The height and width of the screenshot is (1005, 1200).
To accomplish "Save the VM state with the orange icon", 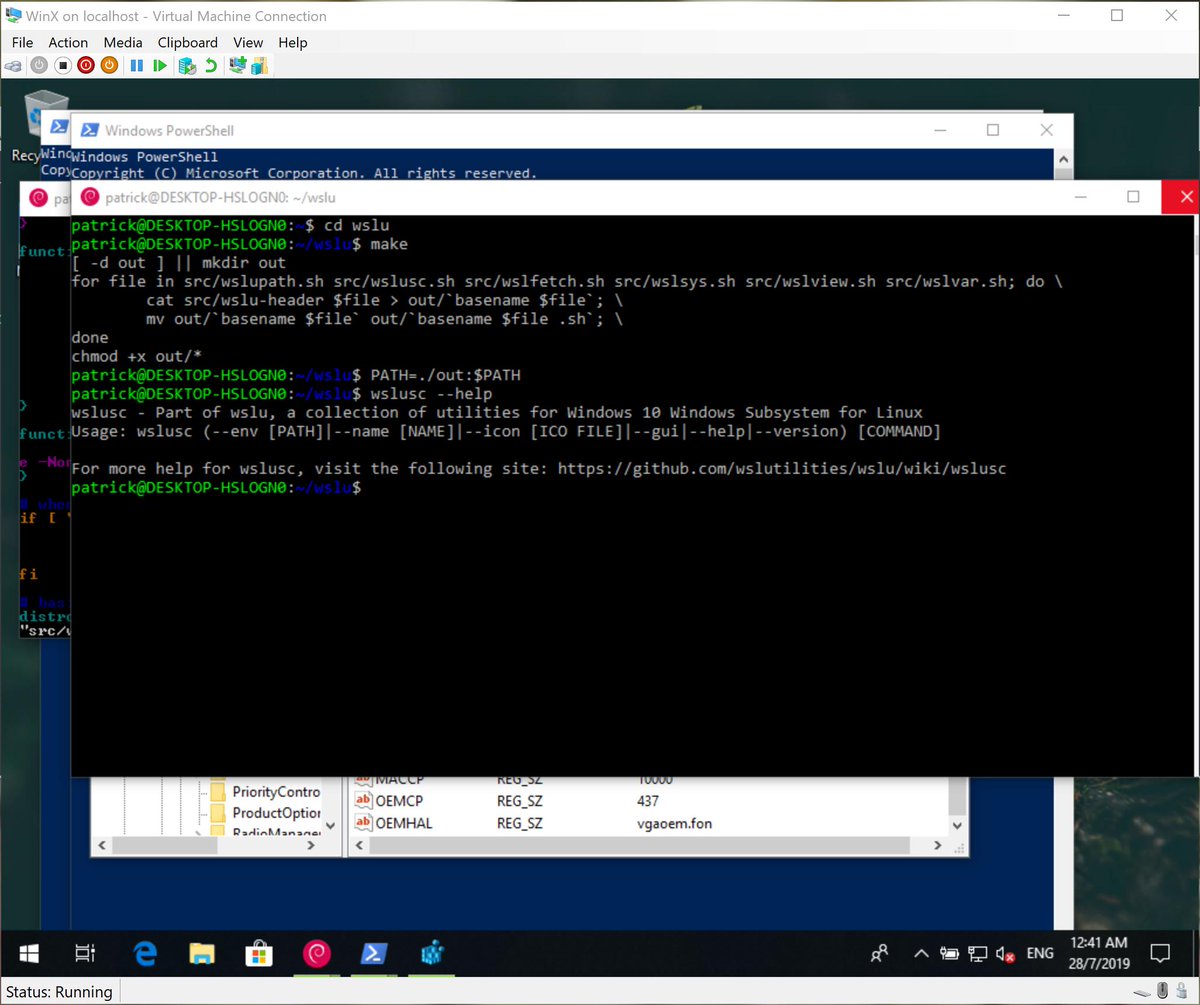I will tap(109, 66).
